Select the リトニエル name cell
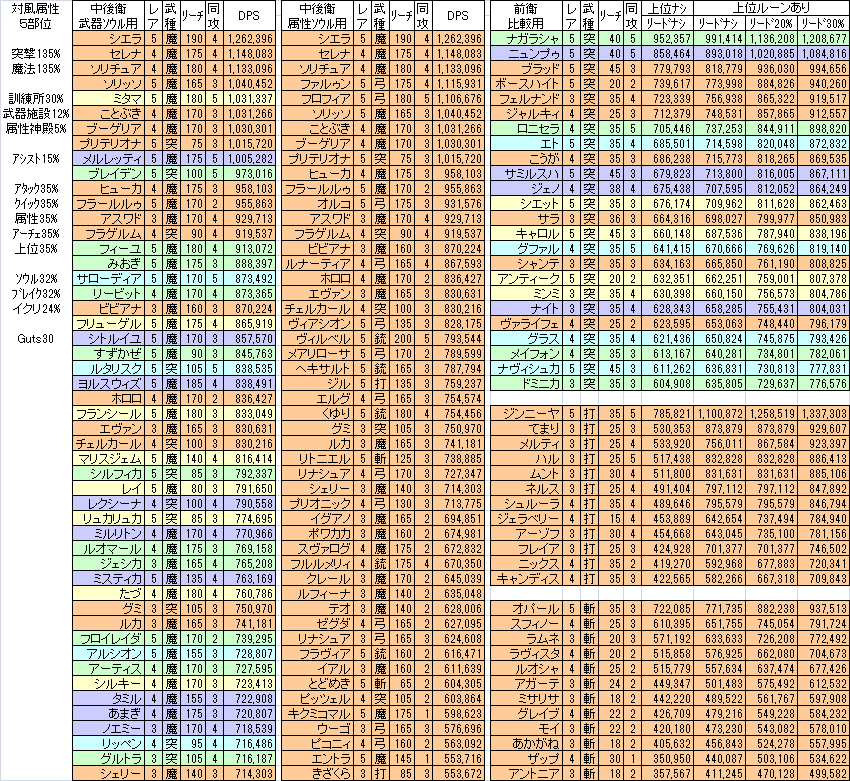This screenshot has height=781, width=850. (x=318, y=459)
